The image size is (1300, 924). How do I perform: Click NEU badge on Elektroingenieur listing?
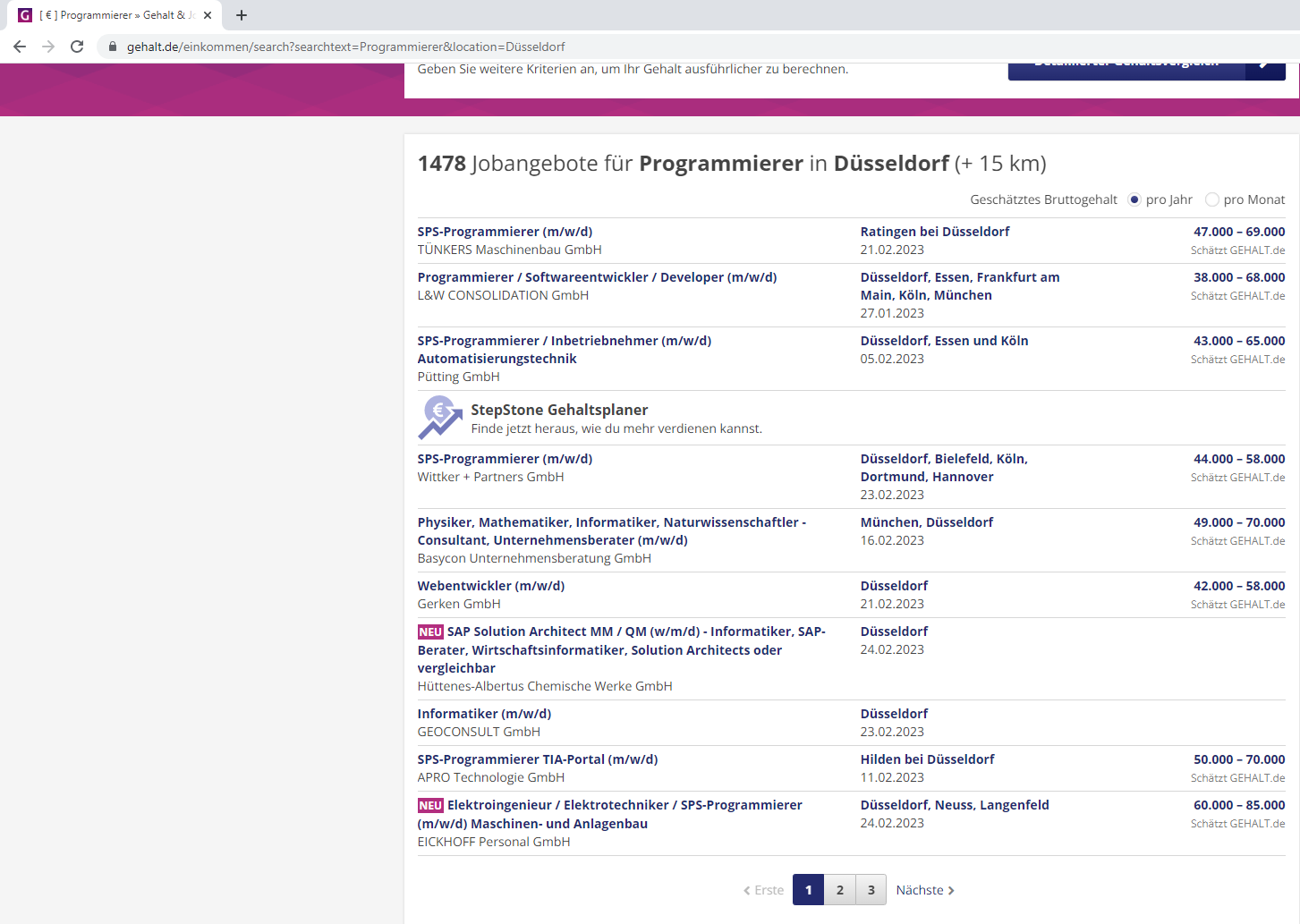[x=430, y=805]
